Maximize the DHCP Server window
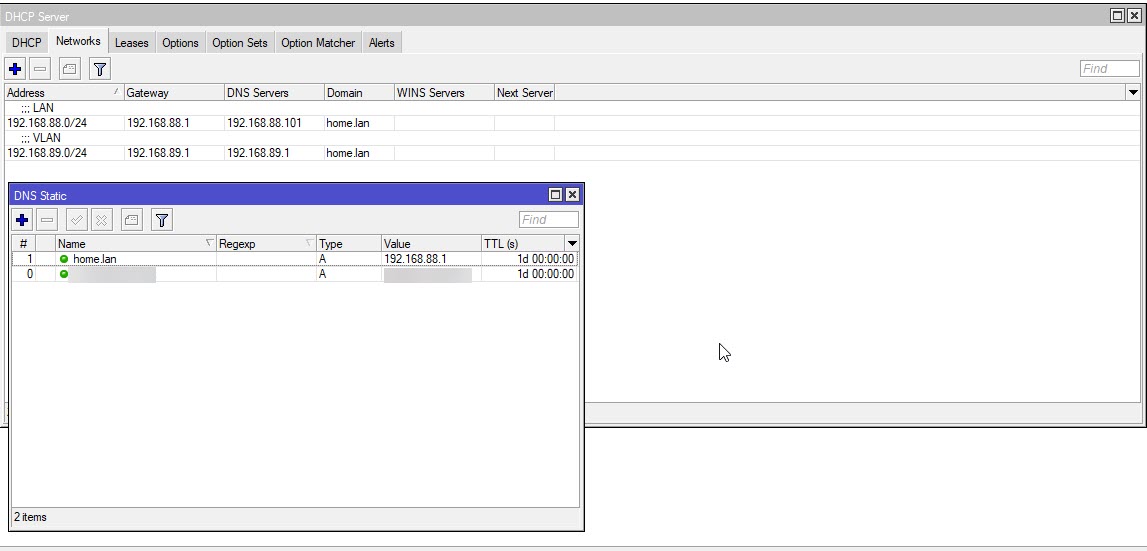Viewport: 1147px width, 551px height. (1118, 16)
